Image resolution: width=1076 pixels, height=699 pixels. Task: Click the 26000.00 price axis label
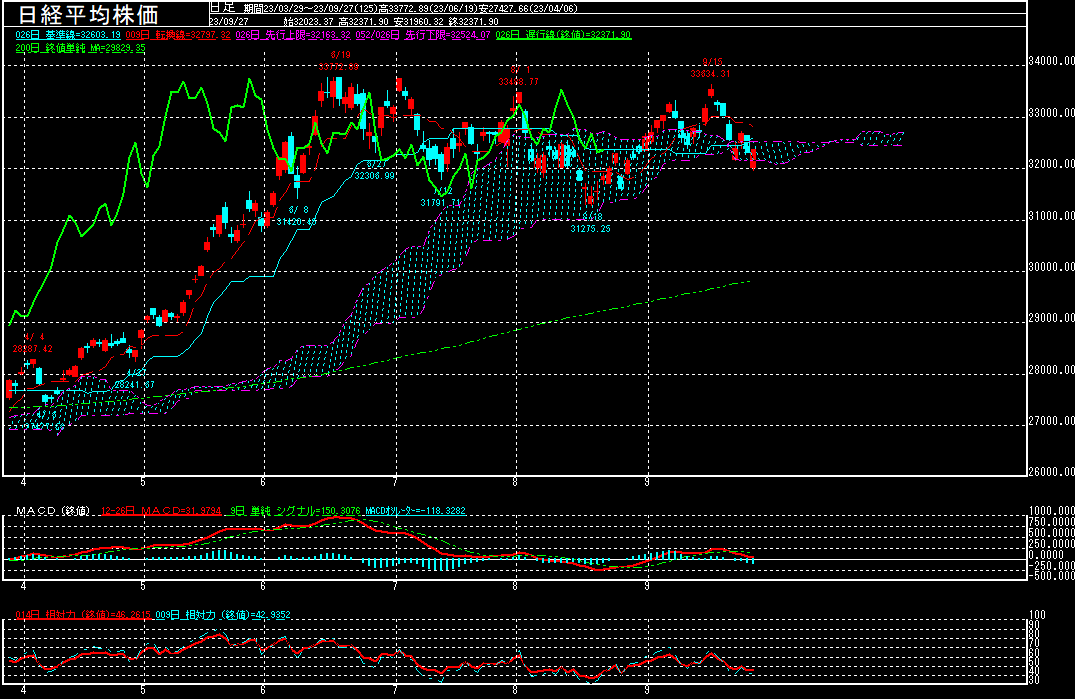click(1051, 471)
